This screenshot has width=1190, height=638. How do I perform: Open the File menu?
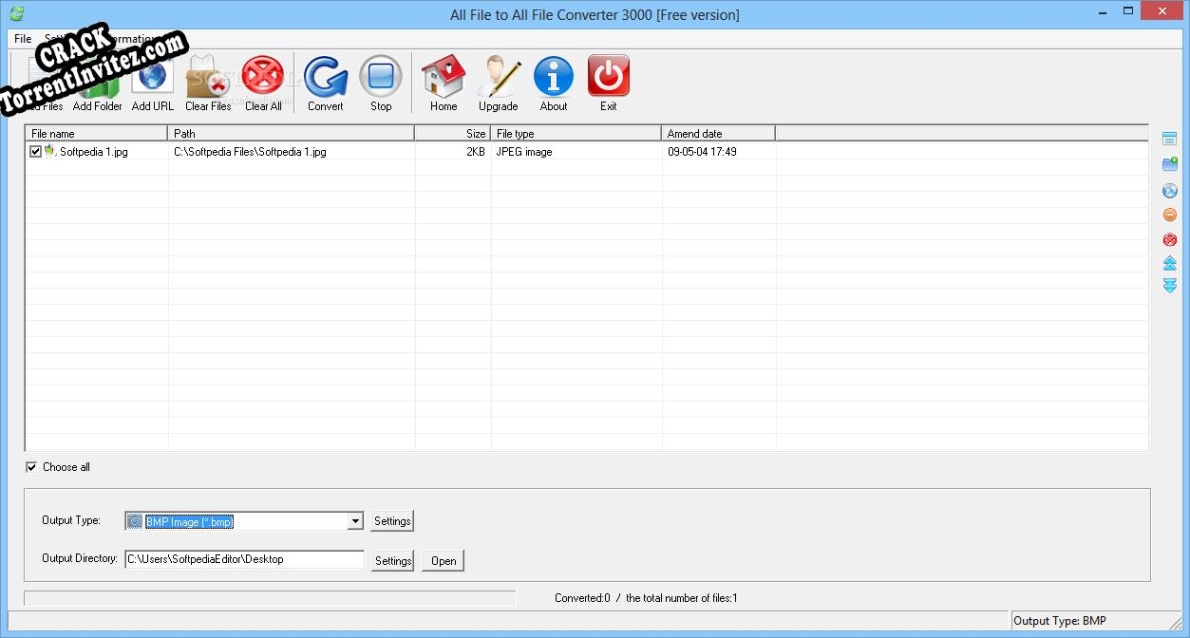point(21,38)
